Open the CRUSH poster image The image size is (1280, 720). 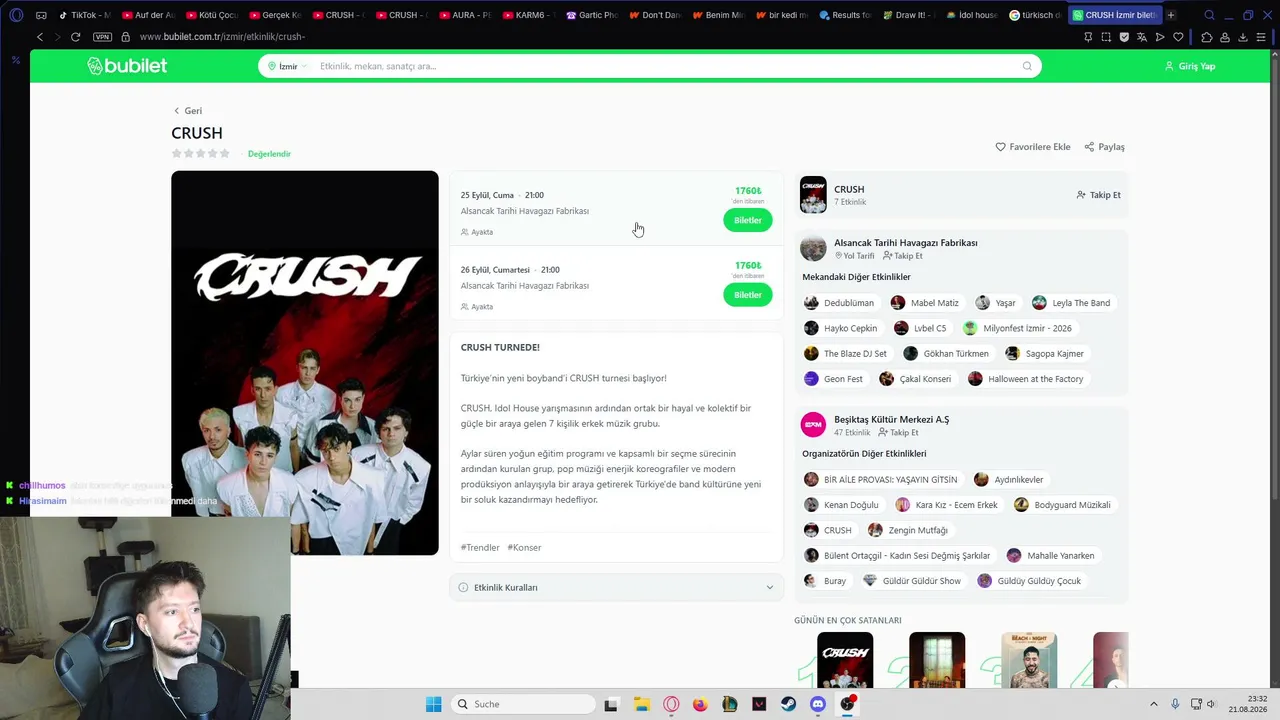coord(305,363)
